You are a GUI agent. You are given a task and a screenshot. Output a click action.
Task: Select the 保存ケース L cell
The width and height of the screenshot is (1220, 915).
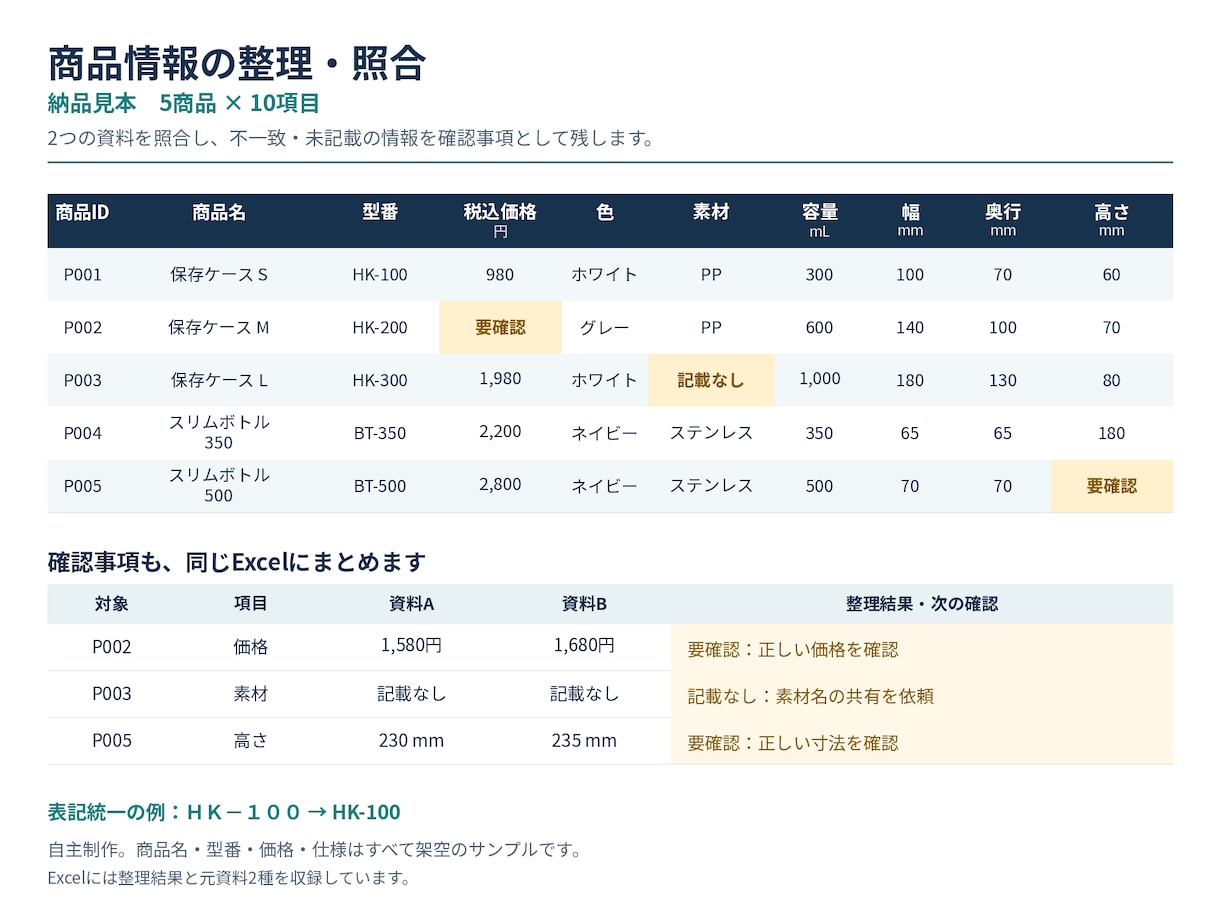click(x=219, y=381)
